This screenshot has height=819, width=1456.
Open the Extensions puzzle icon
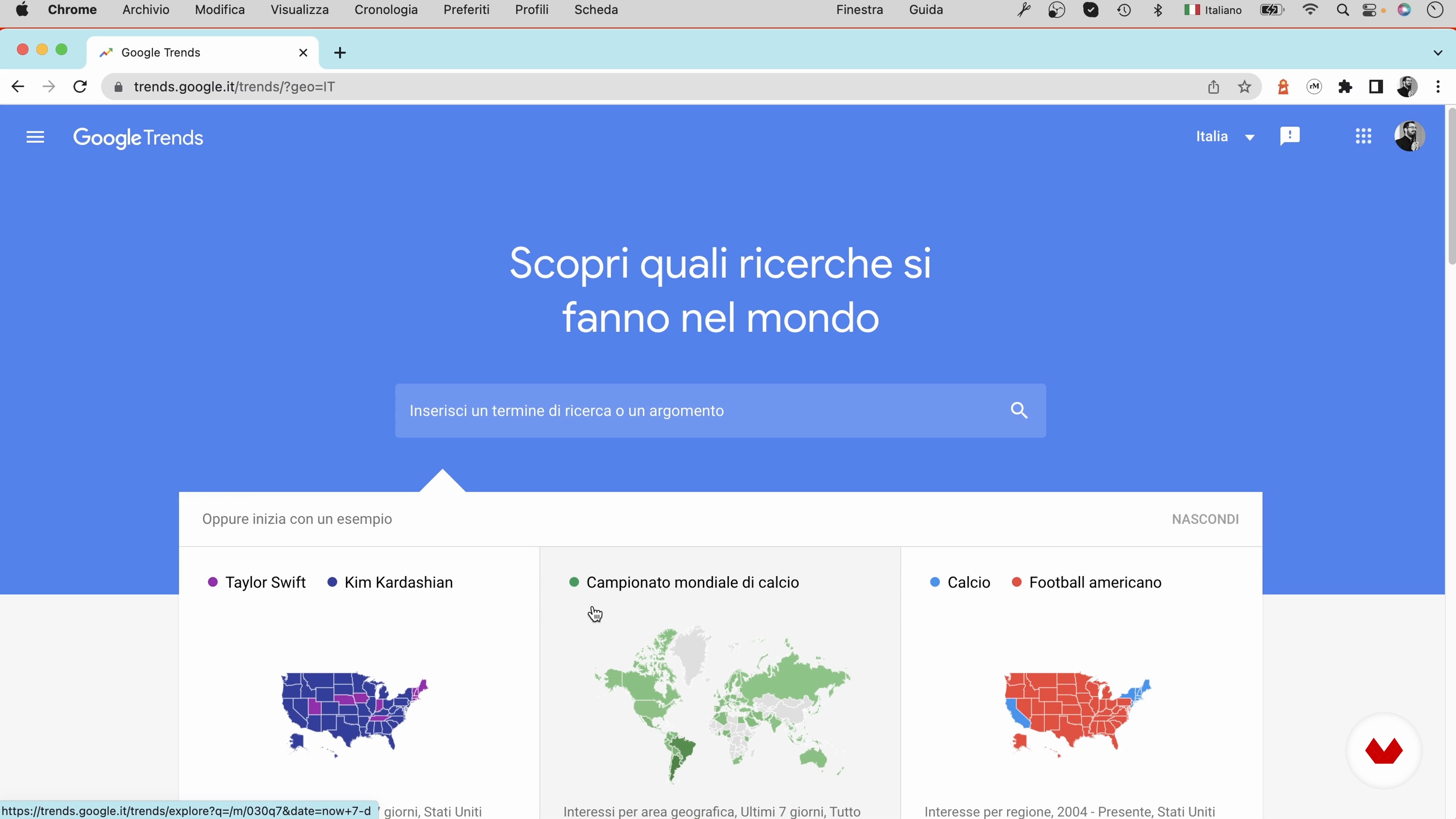1345,86
